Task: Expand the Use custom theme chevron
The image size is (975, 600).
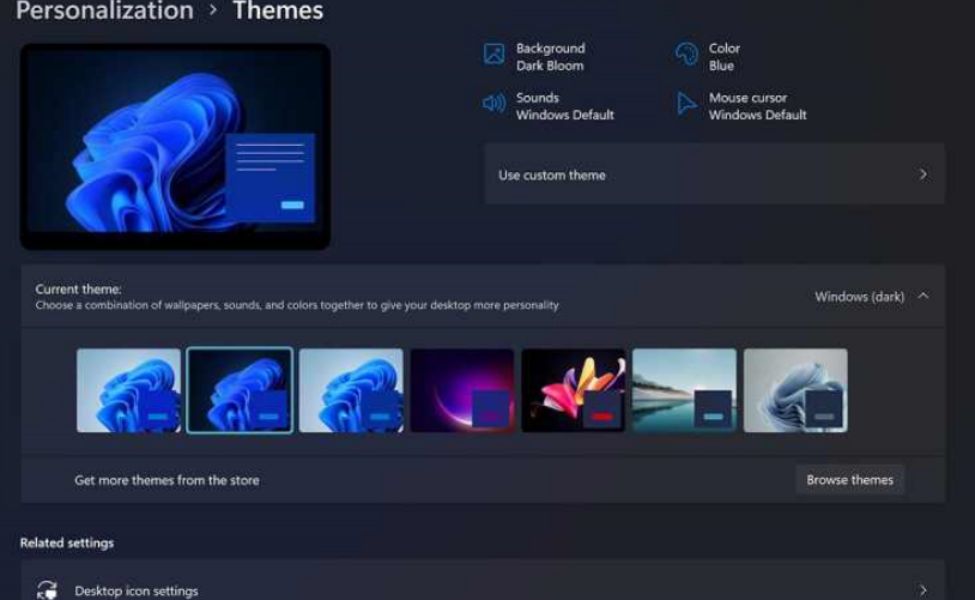Action: [923, 175]
